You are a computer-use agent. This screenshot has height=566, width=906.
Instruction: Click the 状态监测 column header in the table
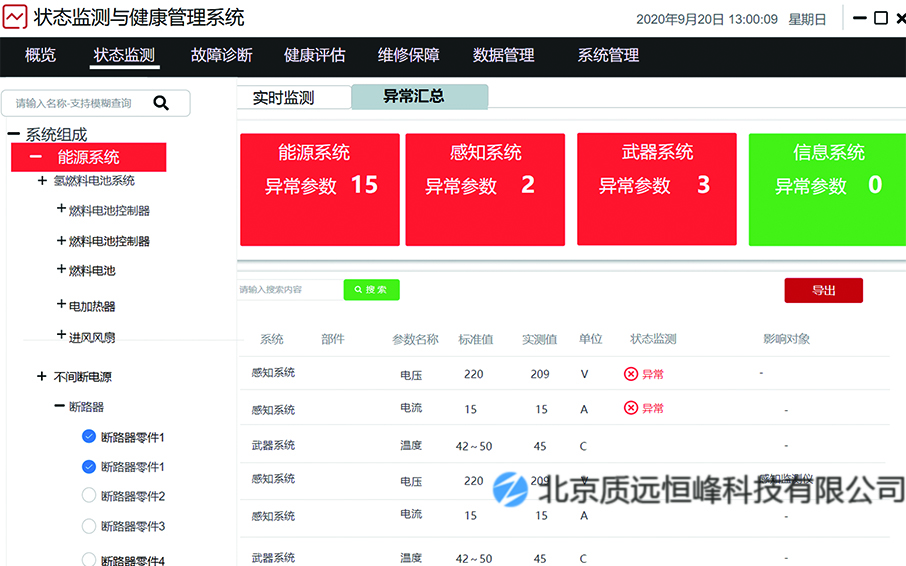653,339
